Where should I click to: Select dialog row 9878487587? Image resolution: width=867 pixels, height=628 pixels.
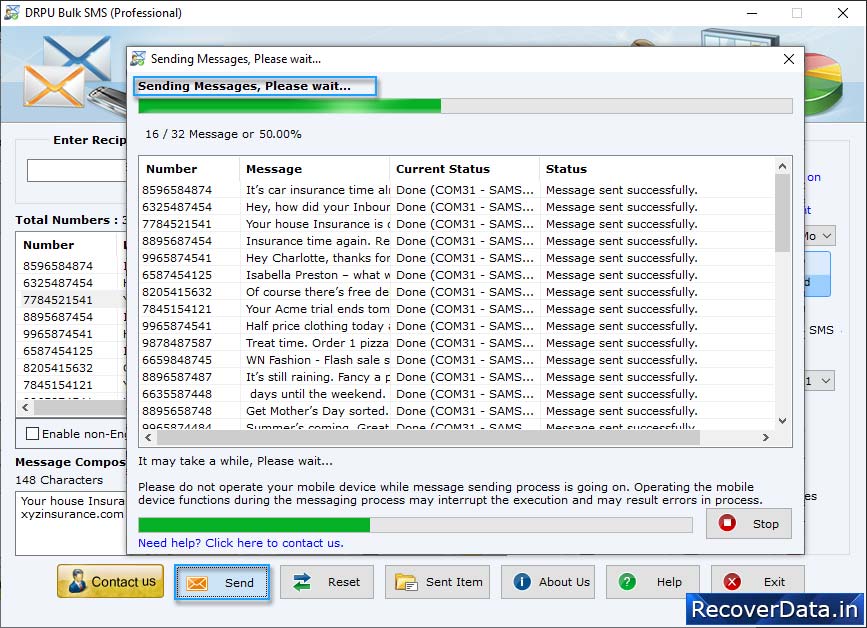click(x=457, y=343)
